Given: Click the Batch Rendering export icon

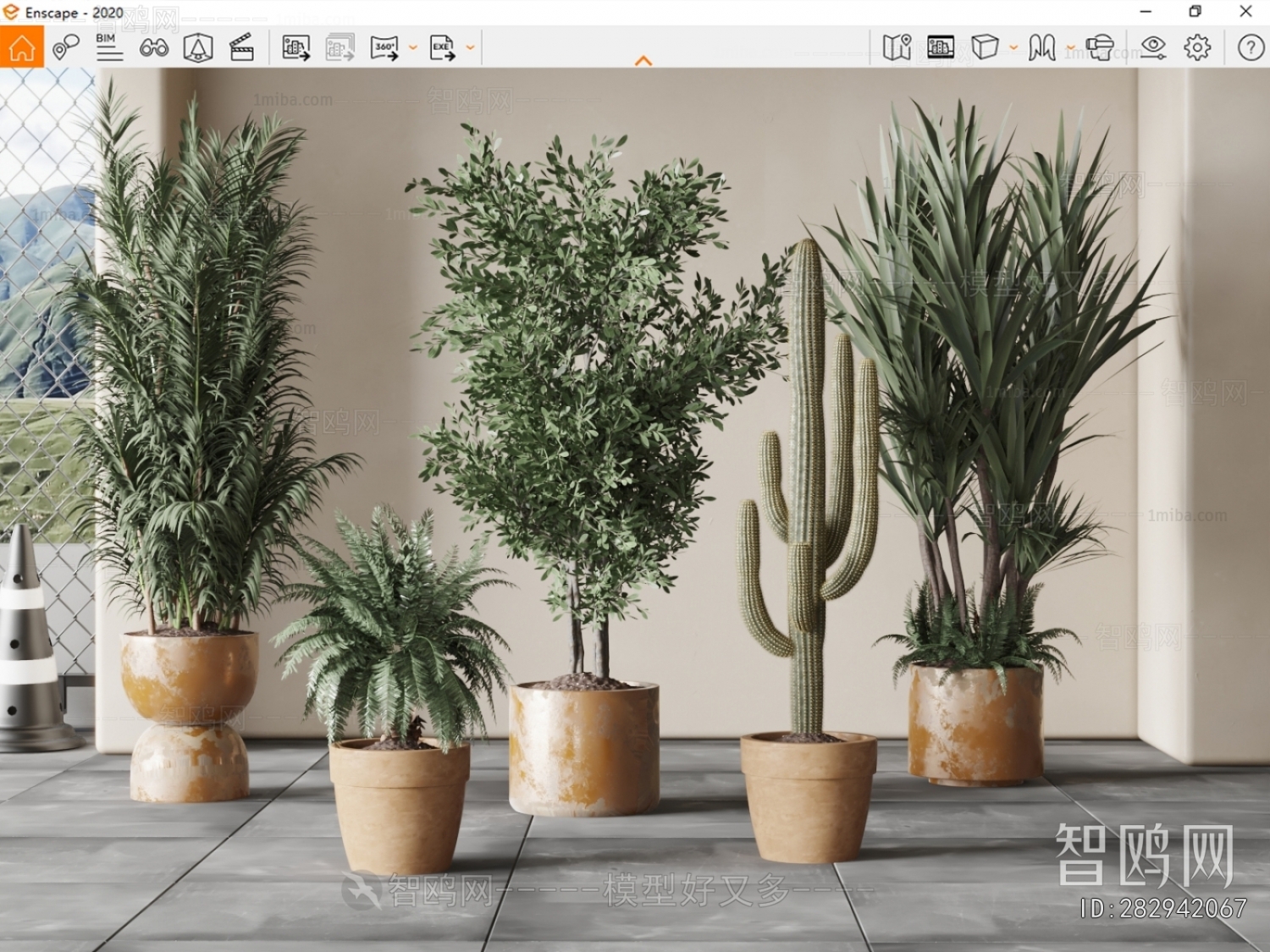Looking at the screenshot, I should pyautogui.click(x=340, y=47).
